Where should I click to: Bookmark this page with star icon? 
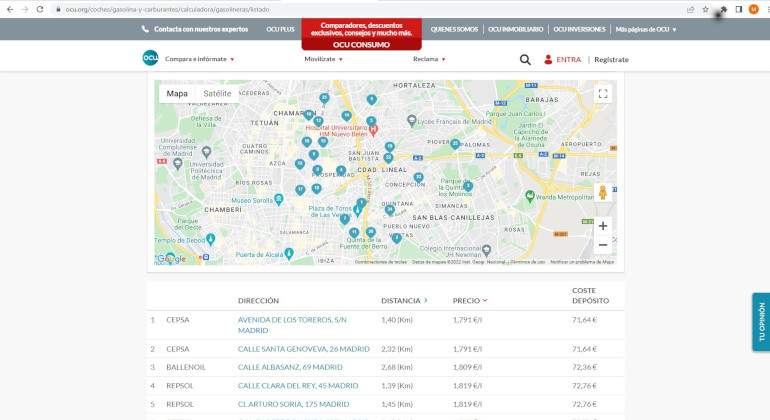tap(705, 9)
